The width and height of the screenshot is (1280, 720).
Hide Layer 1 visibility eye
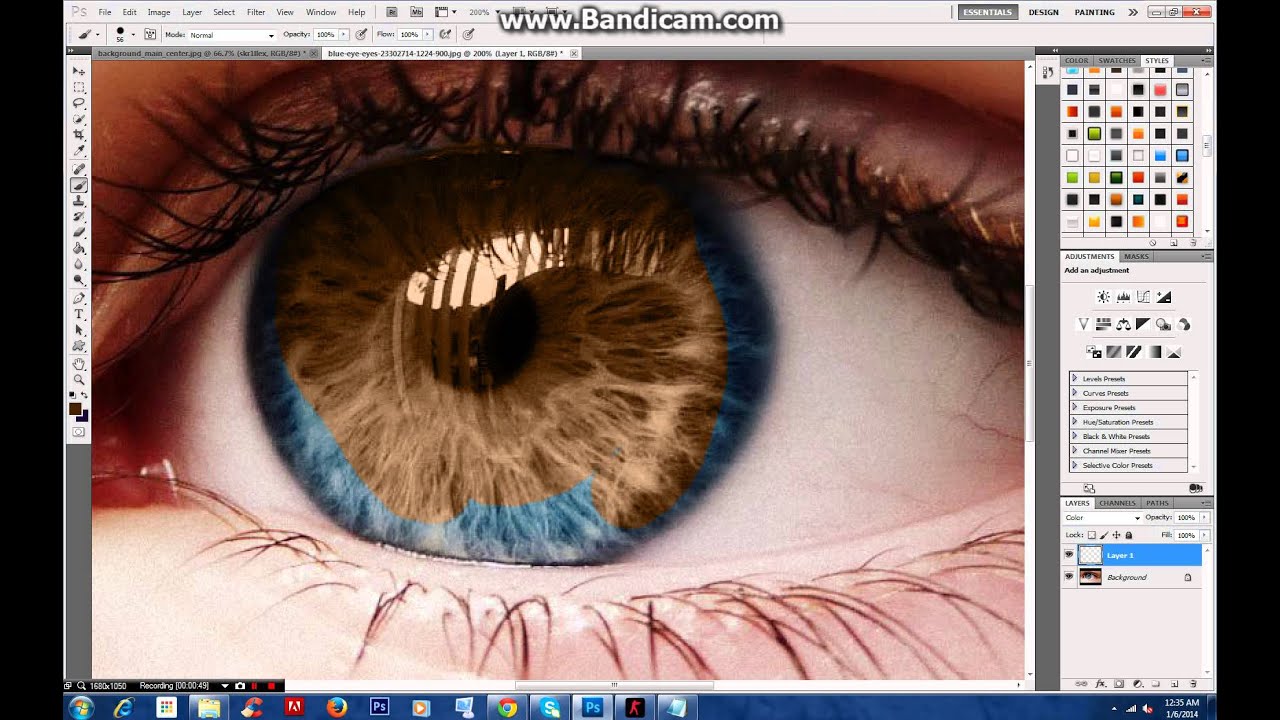coord(1069,555)
